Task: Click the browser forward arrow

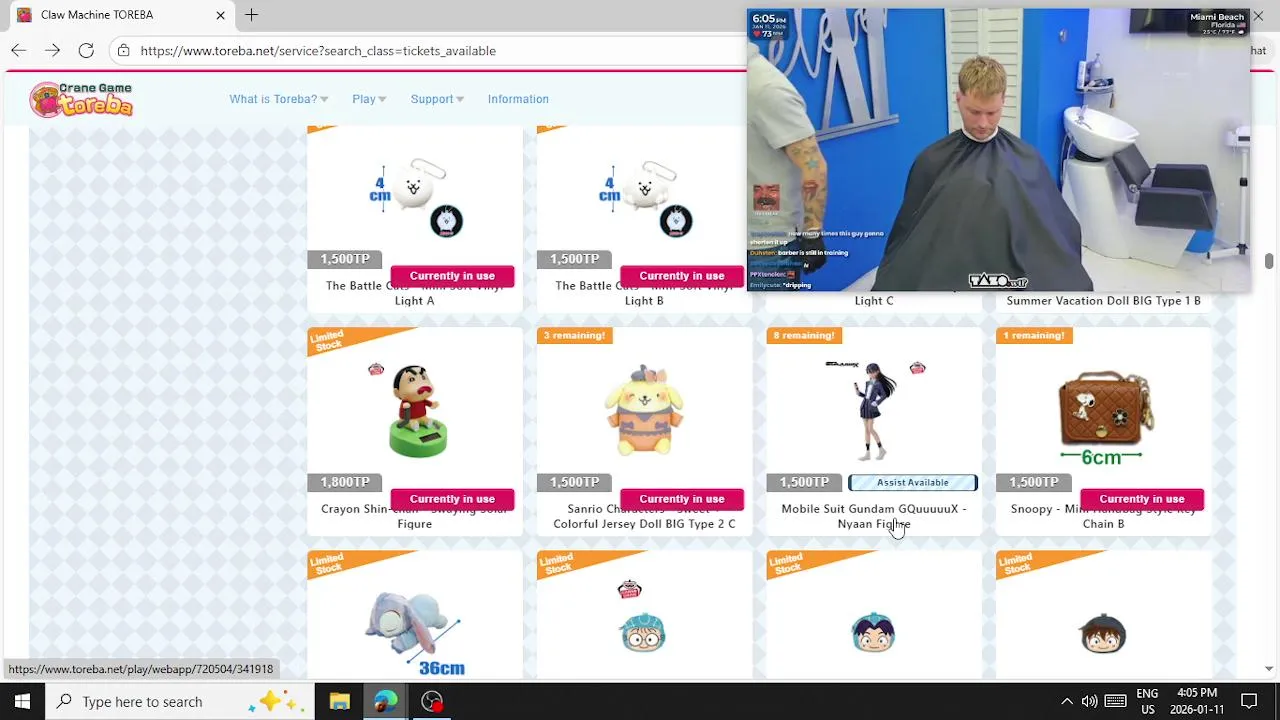Action: (52, 50)
